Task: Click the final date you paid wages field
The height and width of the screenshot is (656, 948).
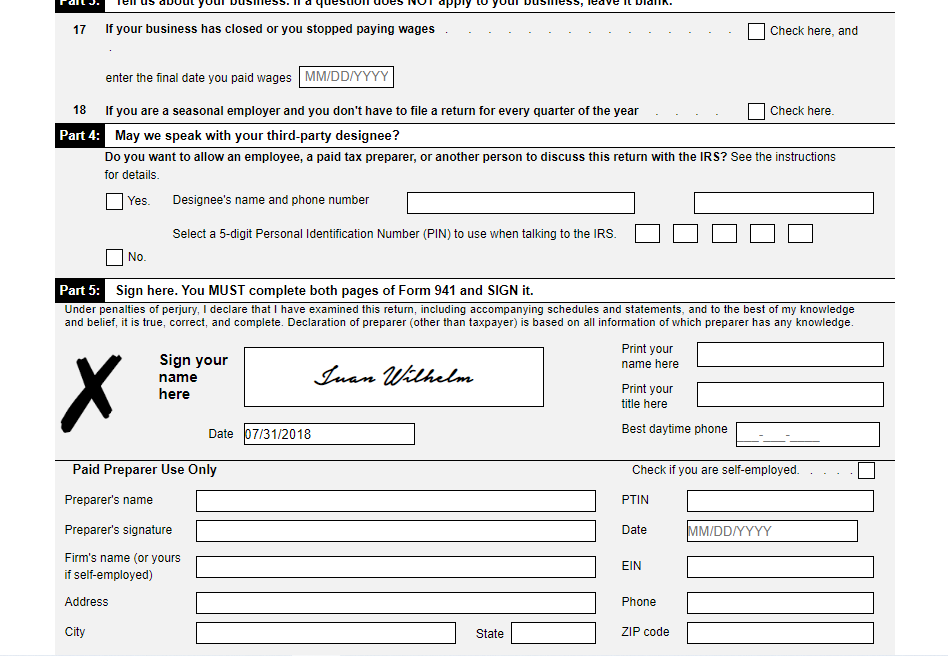Action: (345, 76)
